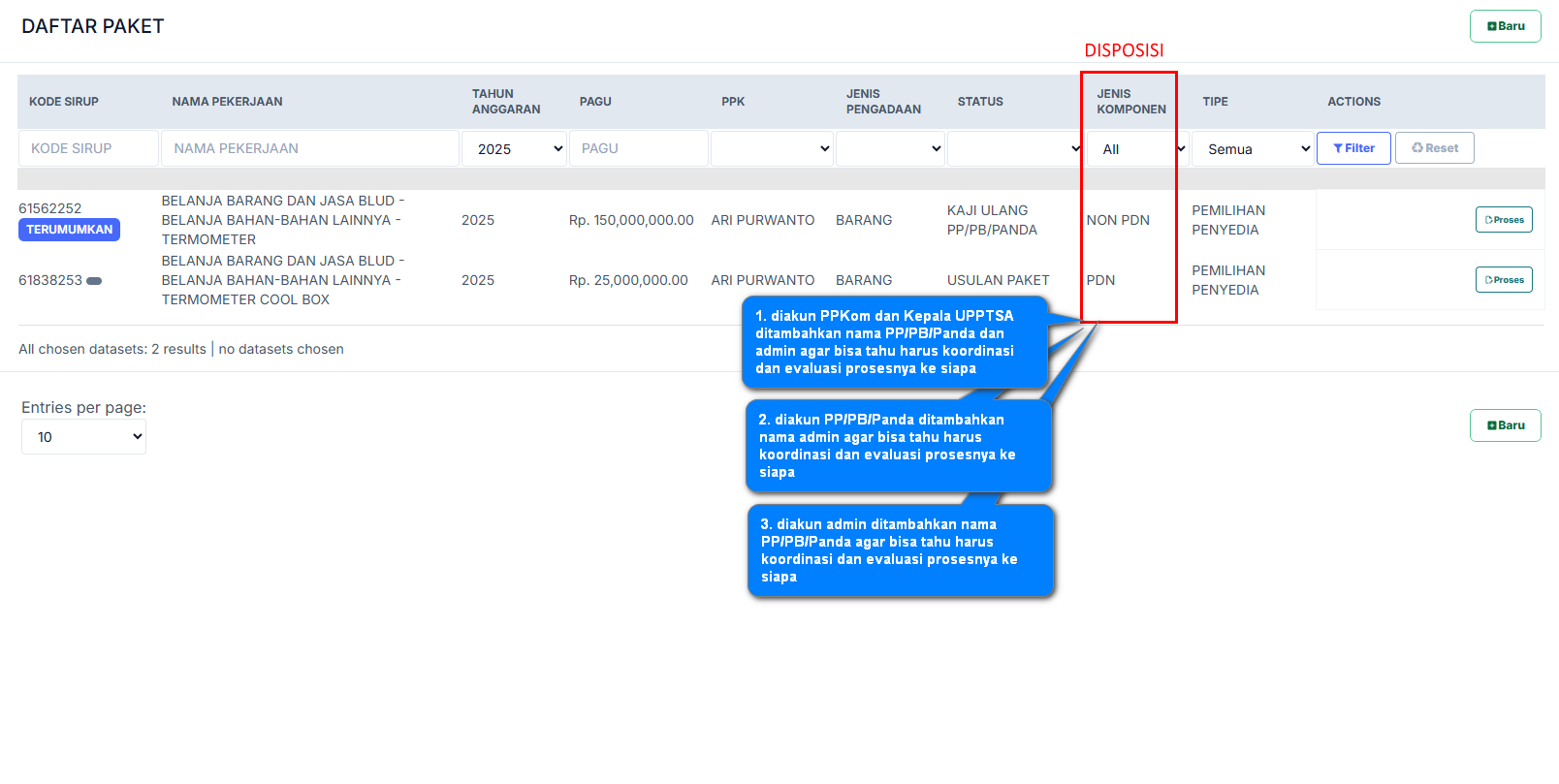
Task: Focus the Kode Sirup filter field
Action: tap(88, 149)
